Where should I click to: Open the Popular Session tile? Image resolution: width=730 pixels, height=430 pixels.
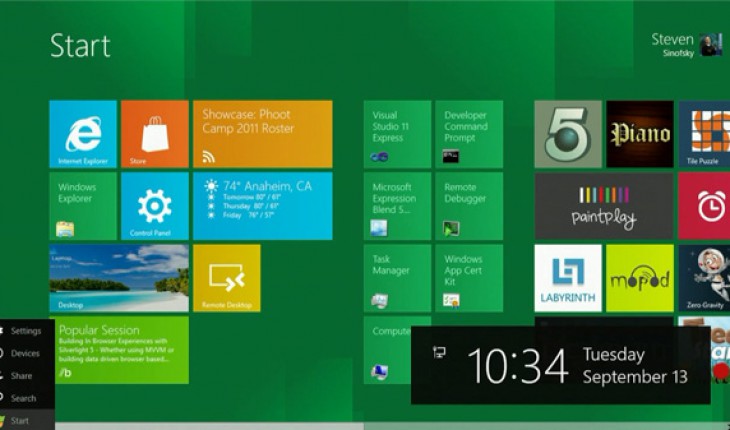pos(122,350)
